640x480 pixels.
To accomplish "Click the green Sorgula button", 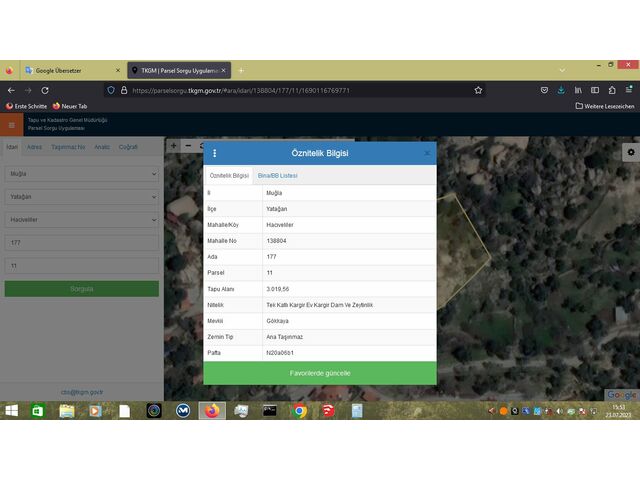I will [81, 288].
